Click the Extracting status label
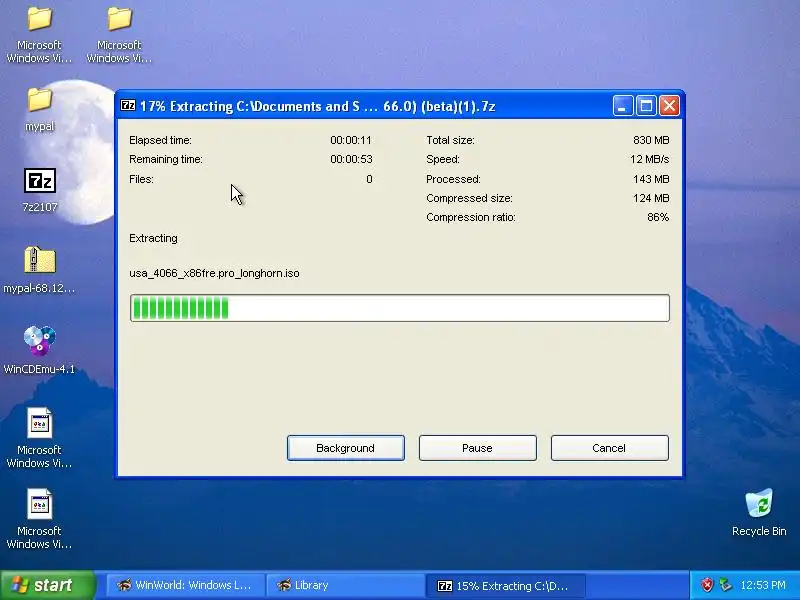 (x=153, y=238)
